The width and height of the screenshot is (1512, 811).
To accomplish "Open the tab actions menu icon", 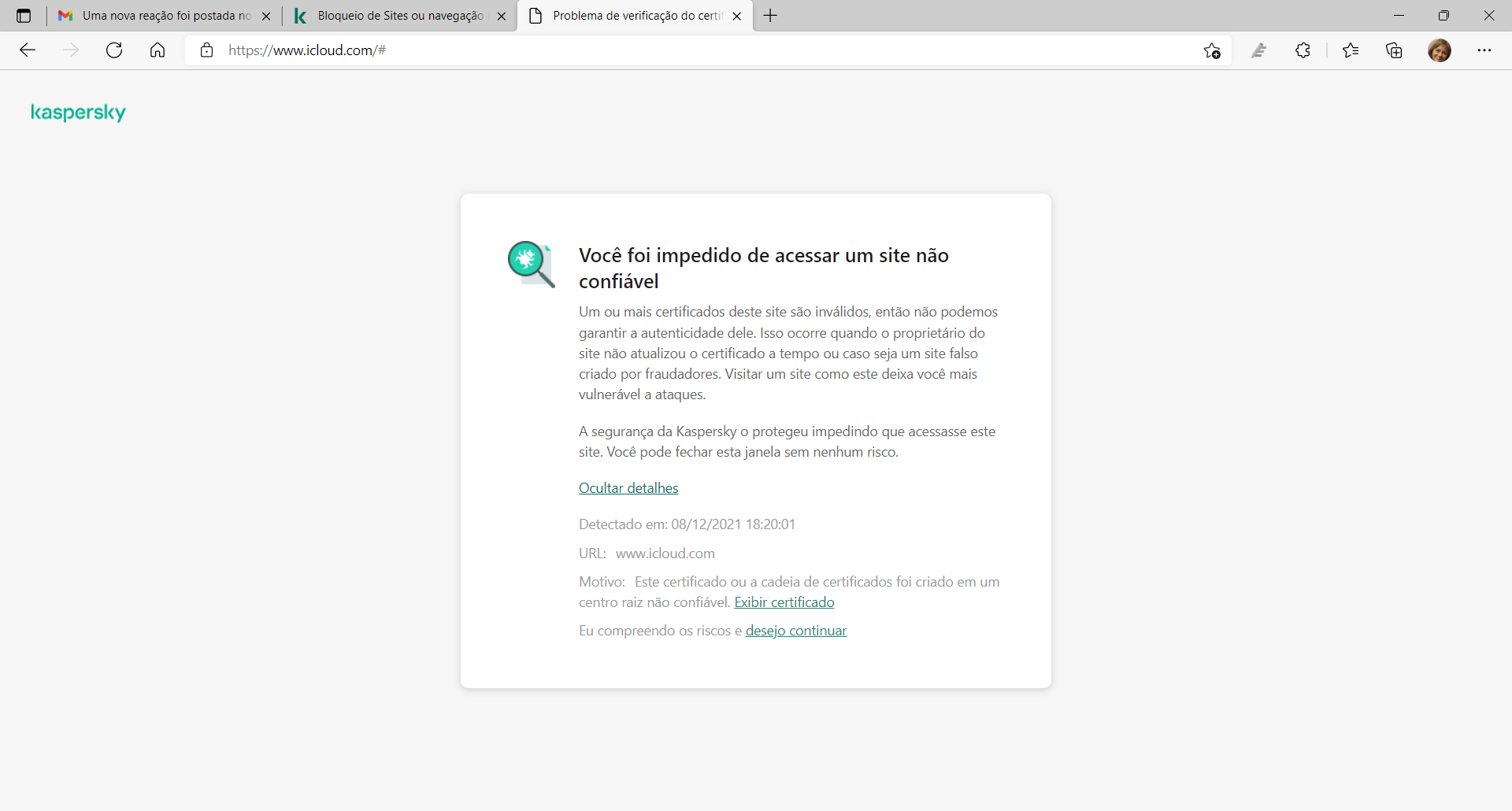I will pos(24,16).
